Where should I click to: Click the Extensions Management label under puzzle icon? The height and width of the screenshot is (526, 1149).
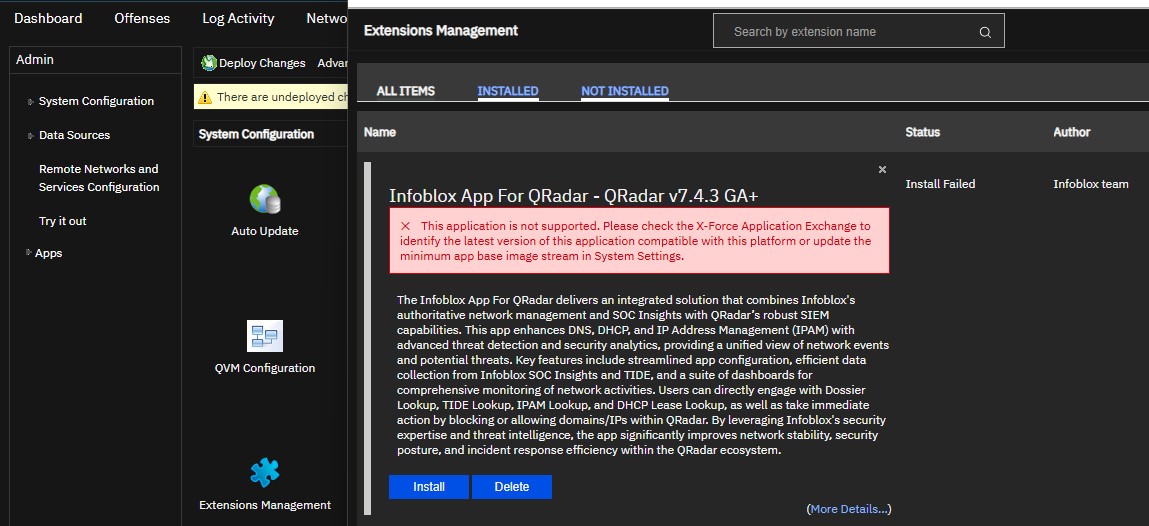point(265,505)
